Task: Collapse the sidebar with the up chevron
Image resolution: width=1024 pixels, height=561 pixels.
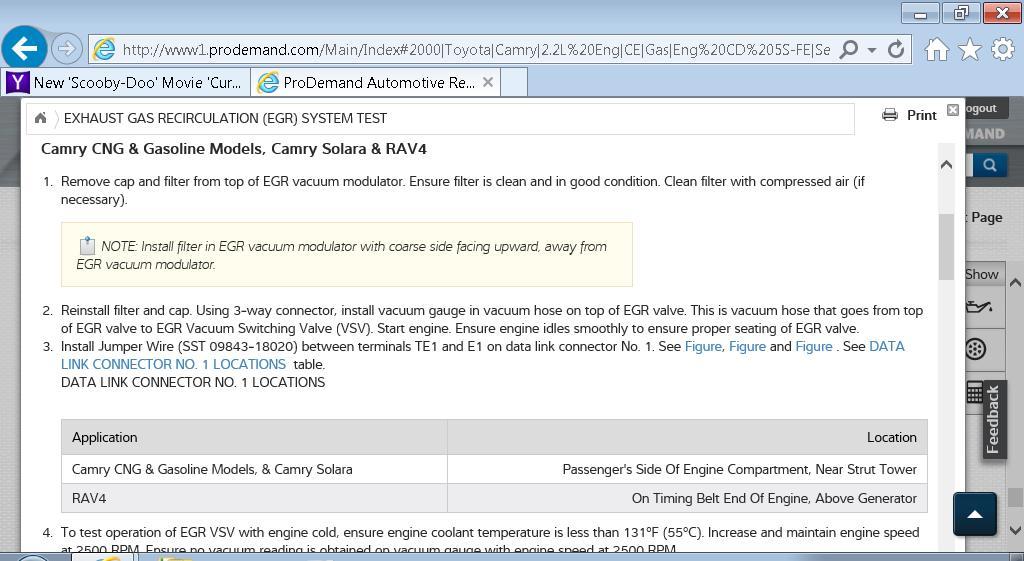Action: tap(1015, 283)
